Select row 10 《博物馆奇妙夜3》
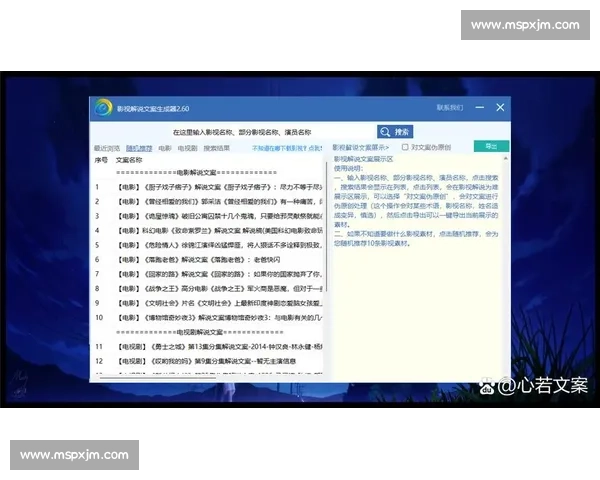The height and width of the screenshot is (480, 600). pyautogui.click(x=208, y=318)
